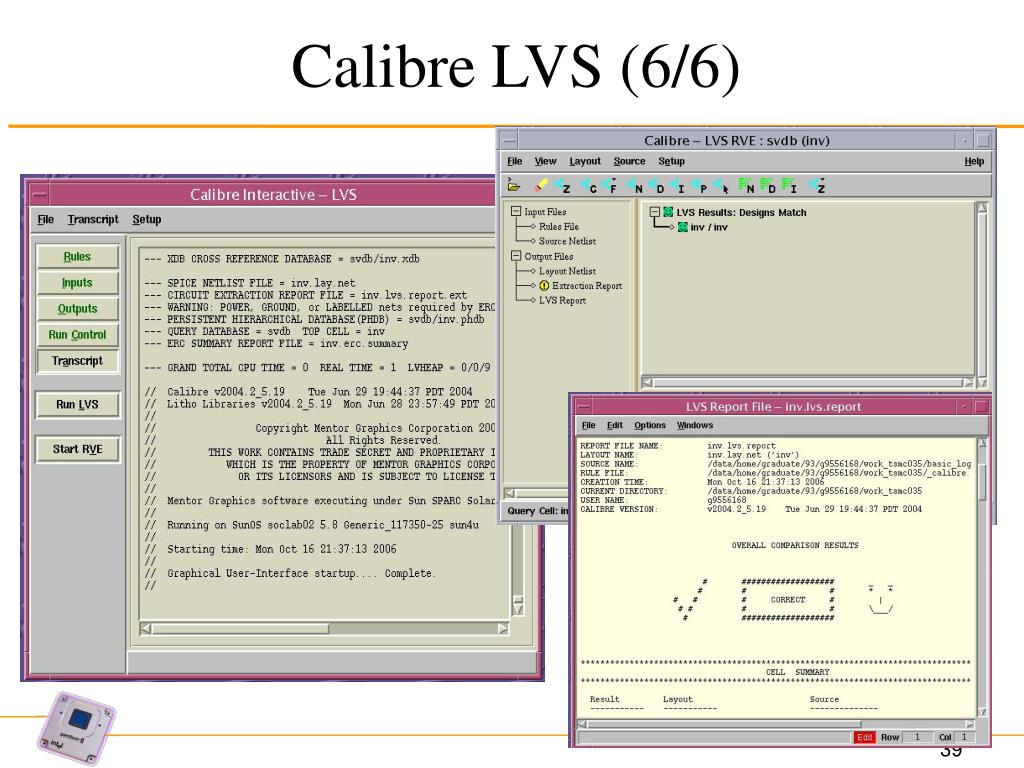Click the report file horizontal scrollbar thumb
This screenshot has width=1024, height=768.
tap(724, 724)
